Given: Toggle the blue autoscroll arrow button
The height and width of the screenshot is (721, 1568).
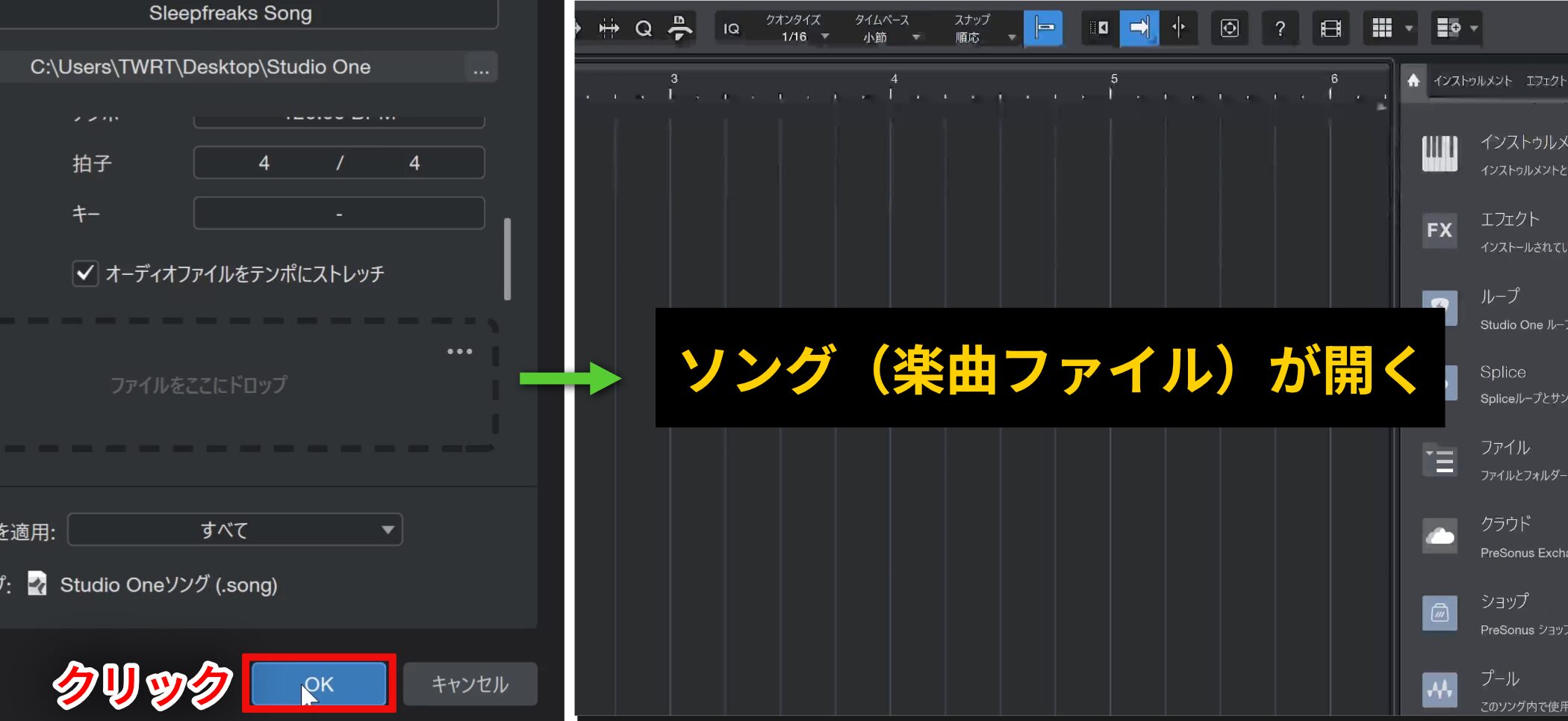Looking at the screenshot, I should click(1139, 28).
